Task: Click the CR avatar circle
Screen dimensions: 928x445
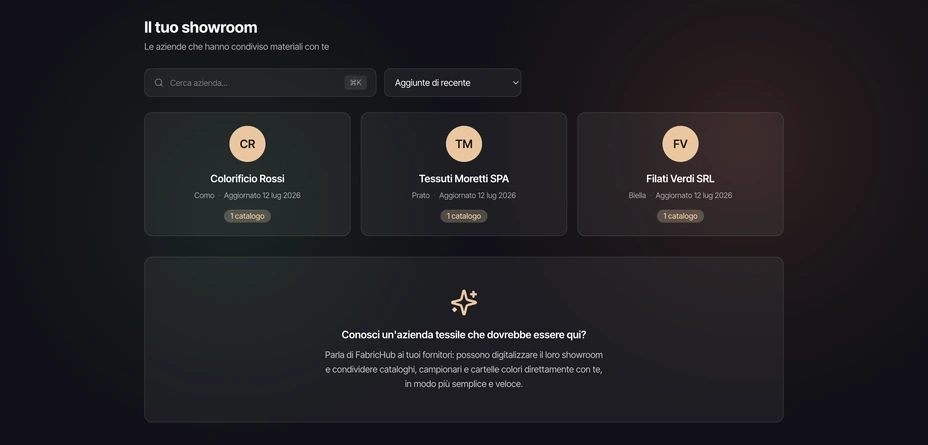Action: 247,144
